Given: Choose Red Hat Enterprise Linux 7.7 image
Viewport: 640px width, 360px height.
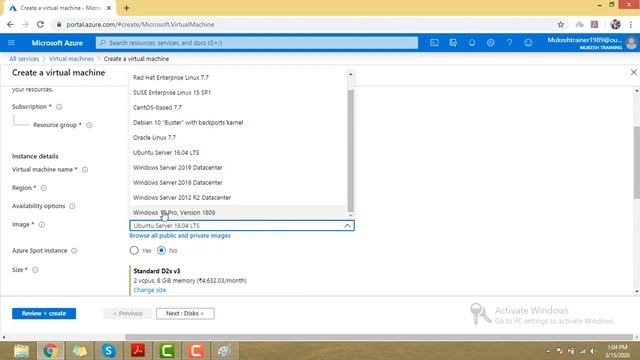Looking at the screenshot, I should pyautogui.click(x=237, y=78).
